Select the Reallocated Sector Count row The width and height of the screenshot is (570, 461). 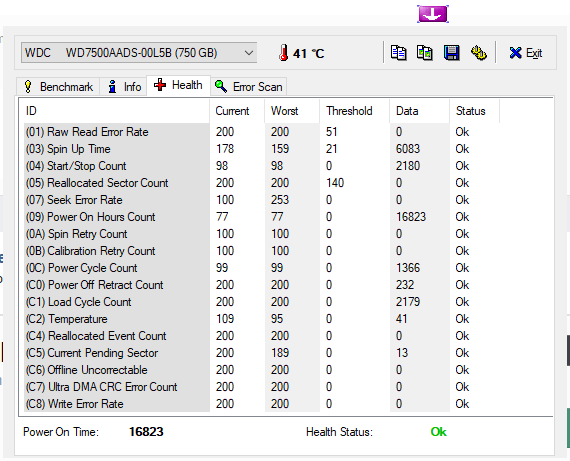[x=287, y=183]
